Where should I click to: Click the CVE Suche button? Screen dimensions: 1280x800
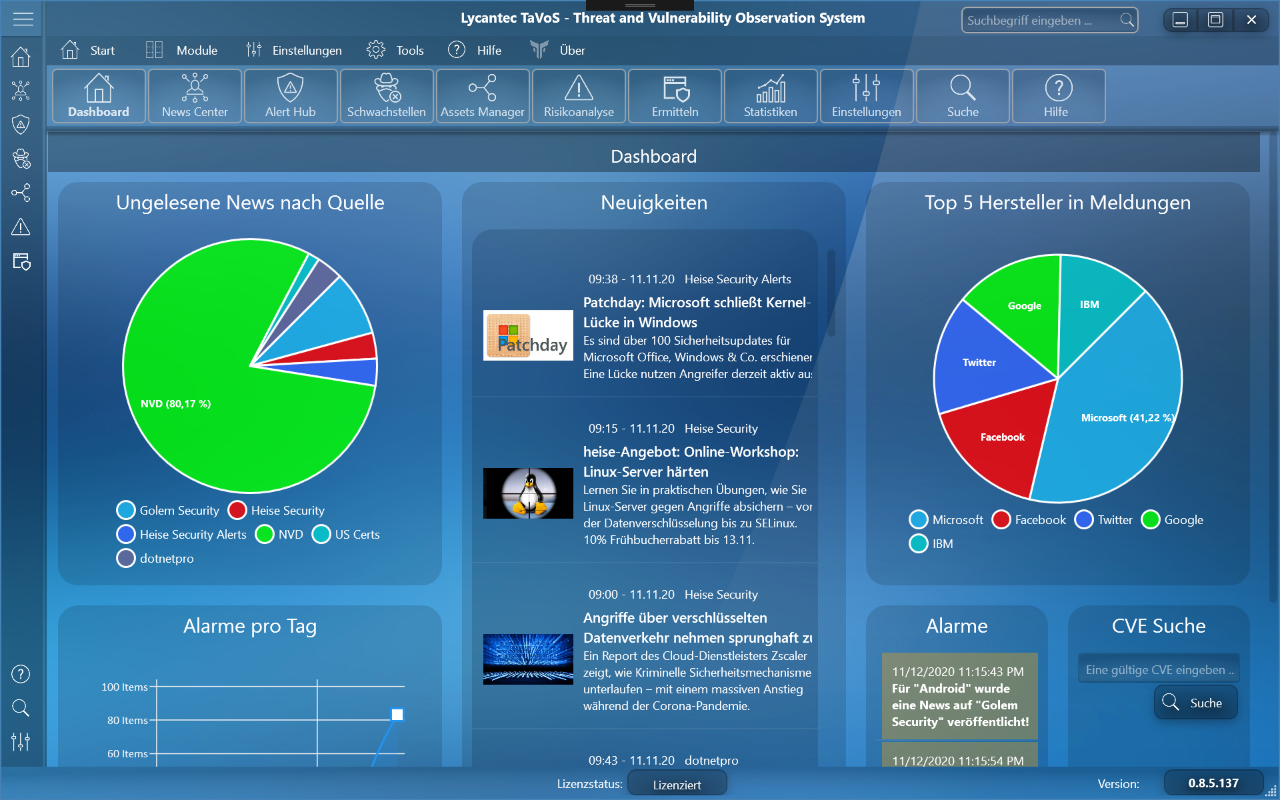click(x=1195, y=703)
